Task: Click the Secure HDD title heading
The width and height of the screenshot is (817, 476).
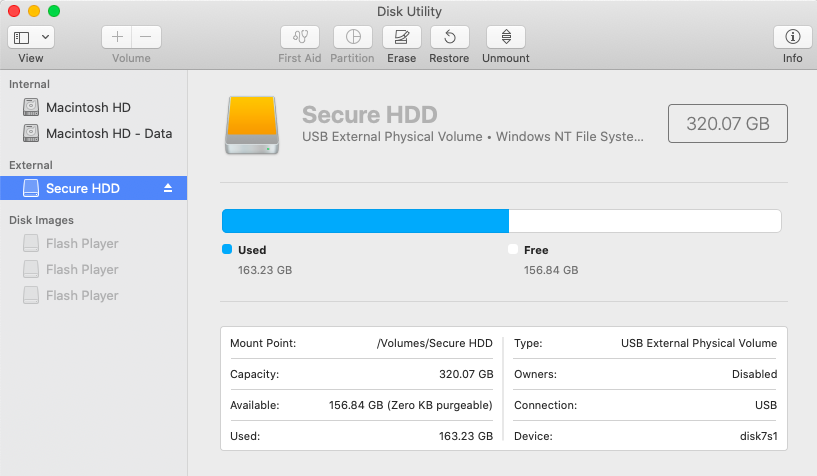Action: (369, 115)
